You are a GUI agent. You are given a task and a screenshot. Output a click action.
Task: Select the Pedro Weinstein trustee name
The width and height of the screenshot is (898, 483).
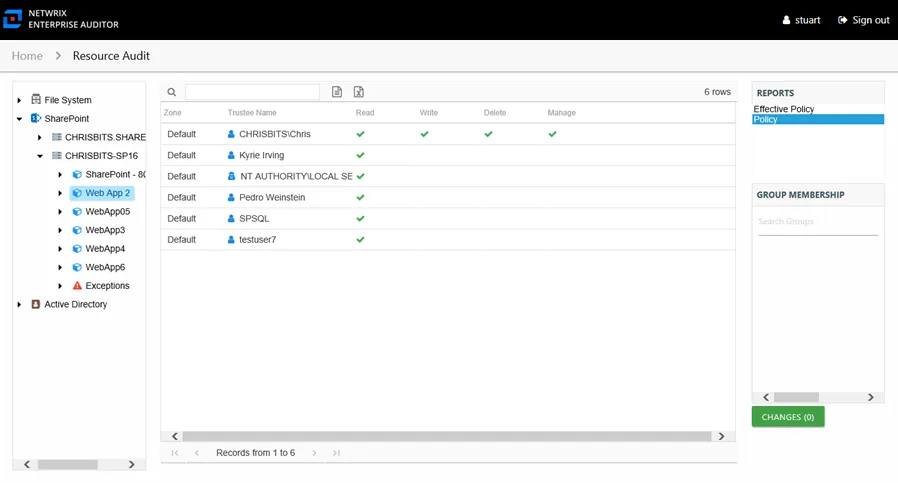[x=272, y=197]
